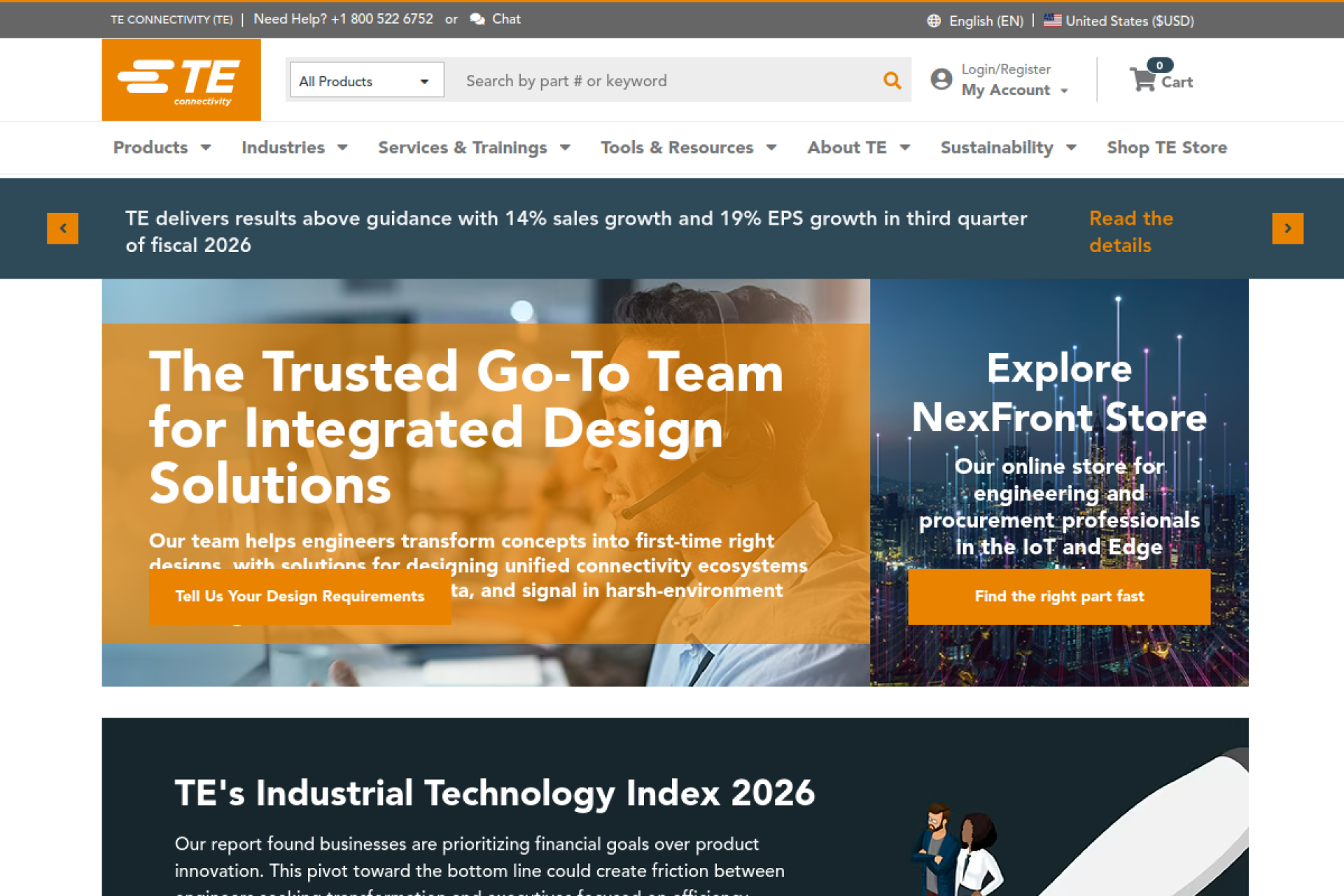Select English (EN) language option

coord(986,21)
